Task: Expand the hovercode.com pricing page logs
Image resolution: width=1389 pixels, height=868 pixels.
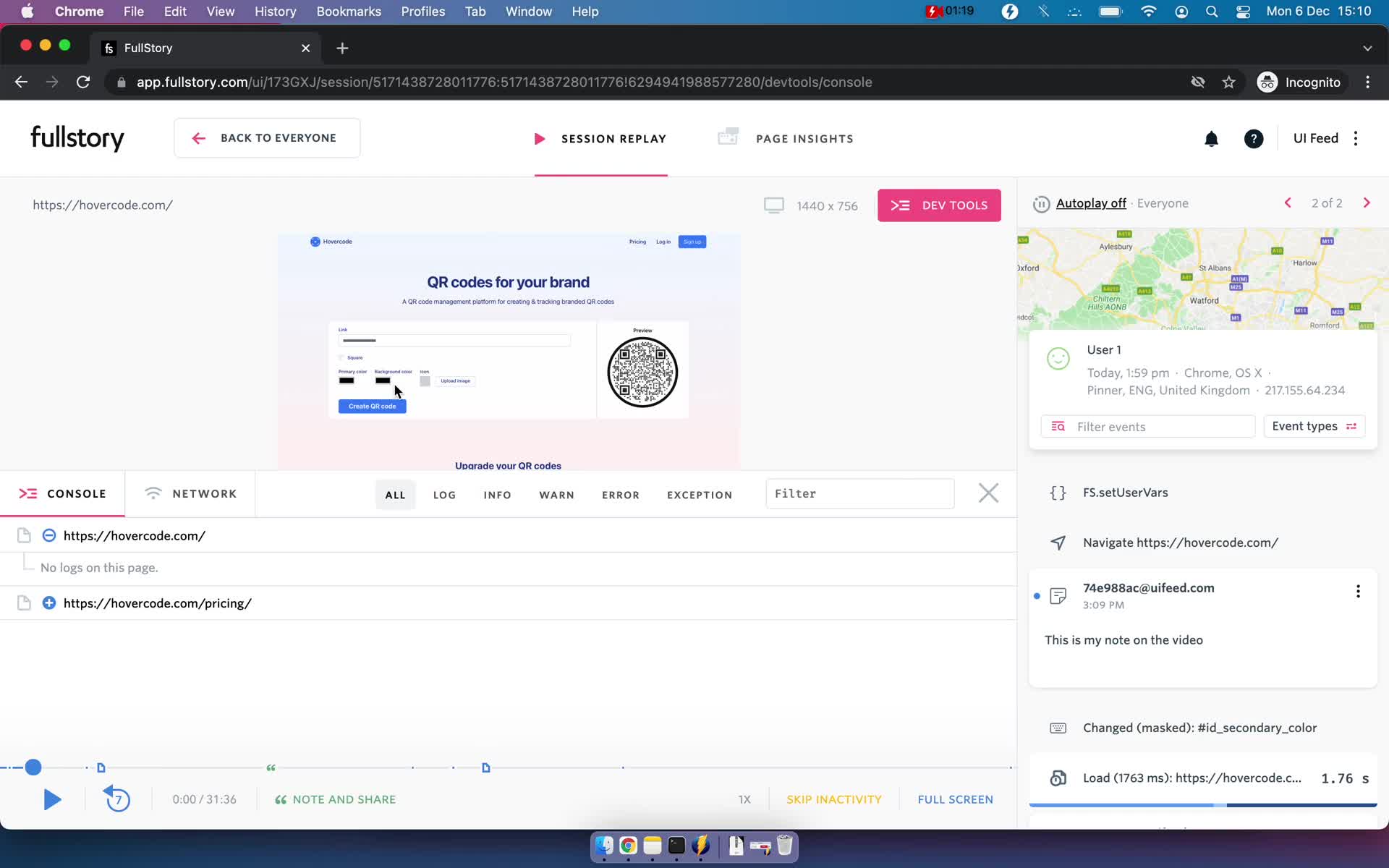Action: (49, 602)
